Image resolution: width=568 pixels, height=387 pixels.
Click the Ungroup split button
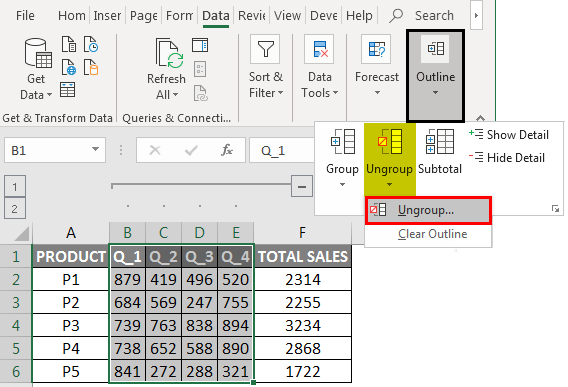[x=389, y=158]
